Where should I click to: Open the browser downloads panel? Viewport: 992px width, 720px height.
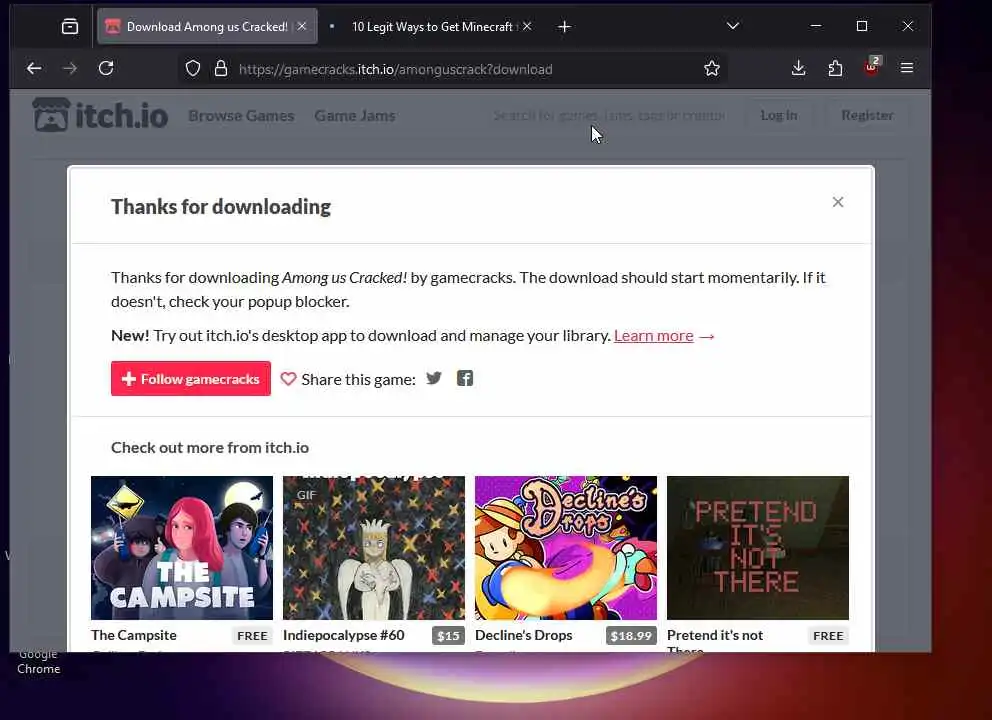point(798,68)
